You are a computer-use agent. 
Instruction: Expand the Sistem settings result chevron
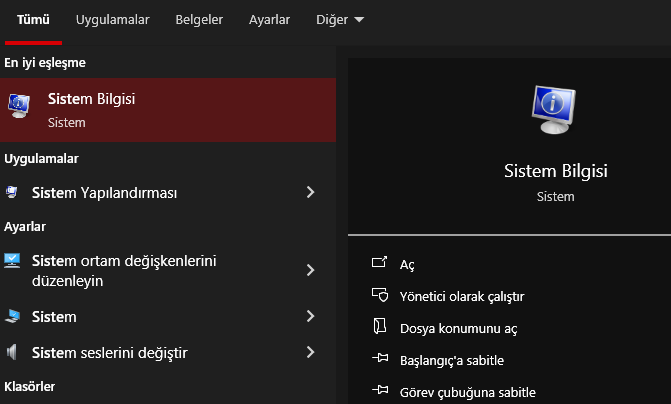(x=311, y=317)
